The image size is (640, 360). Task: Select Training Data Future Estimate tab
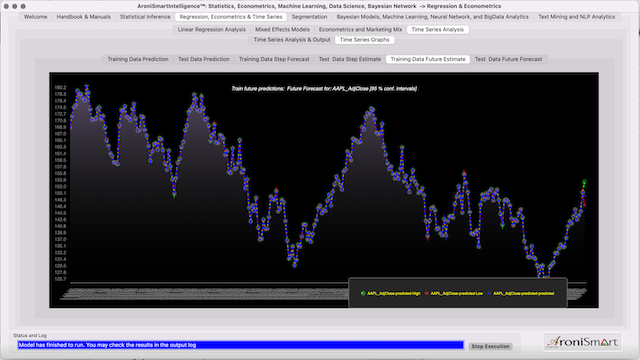tap(428, 59)
